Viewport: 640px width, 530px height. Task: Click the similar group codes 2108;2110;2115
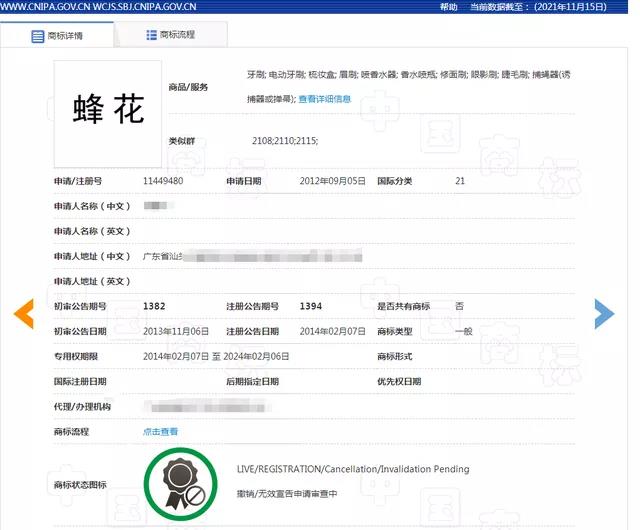coord(285,141)
